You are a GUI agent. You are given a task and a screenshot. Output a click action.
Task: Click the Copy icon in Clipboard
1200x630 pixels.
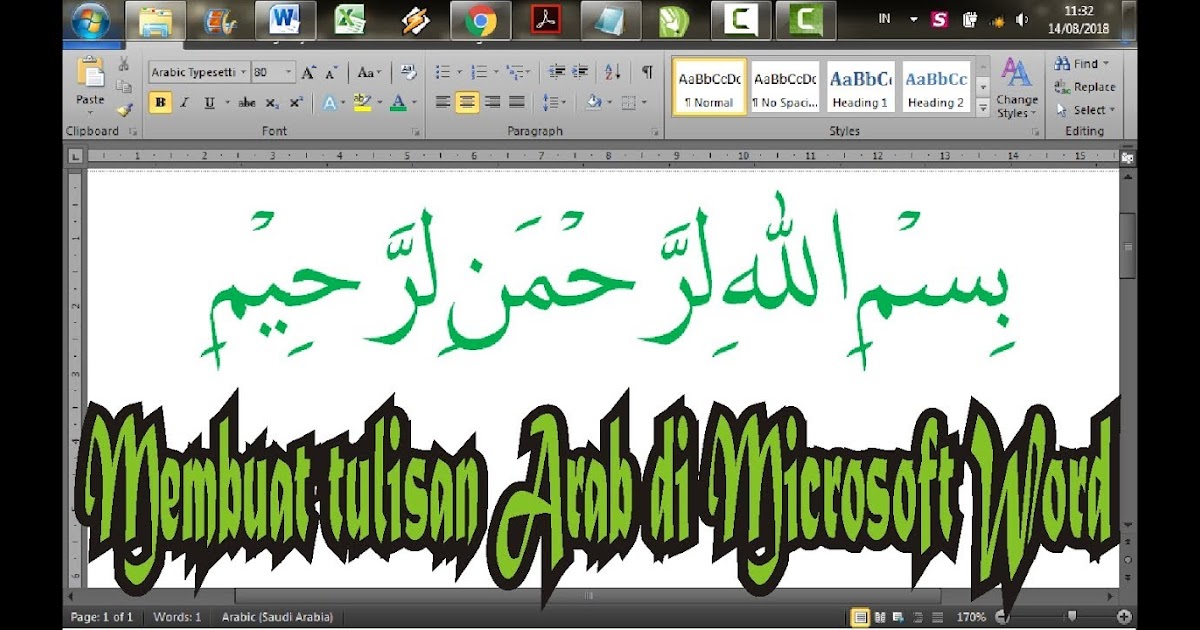[124, 87]
